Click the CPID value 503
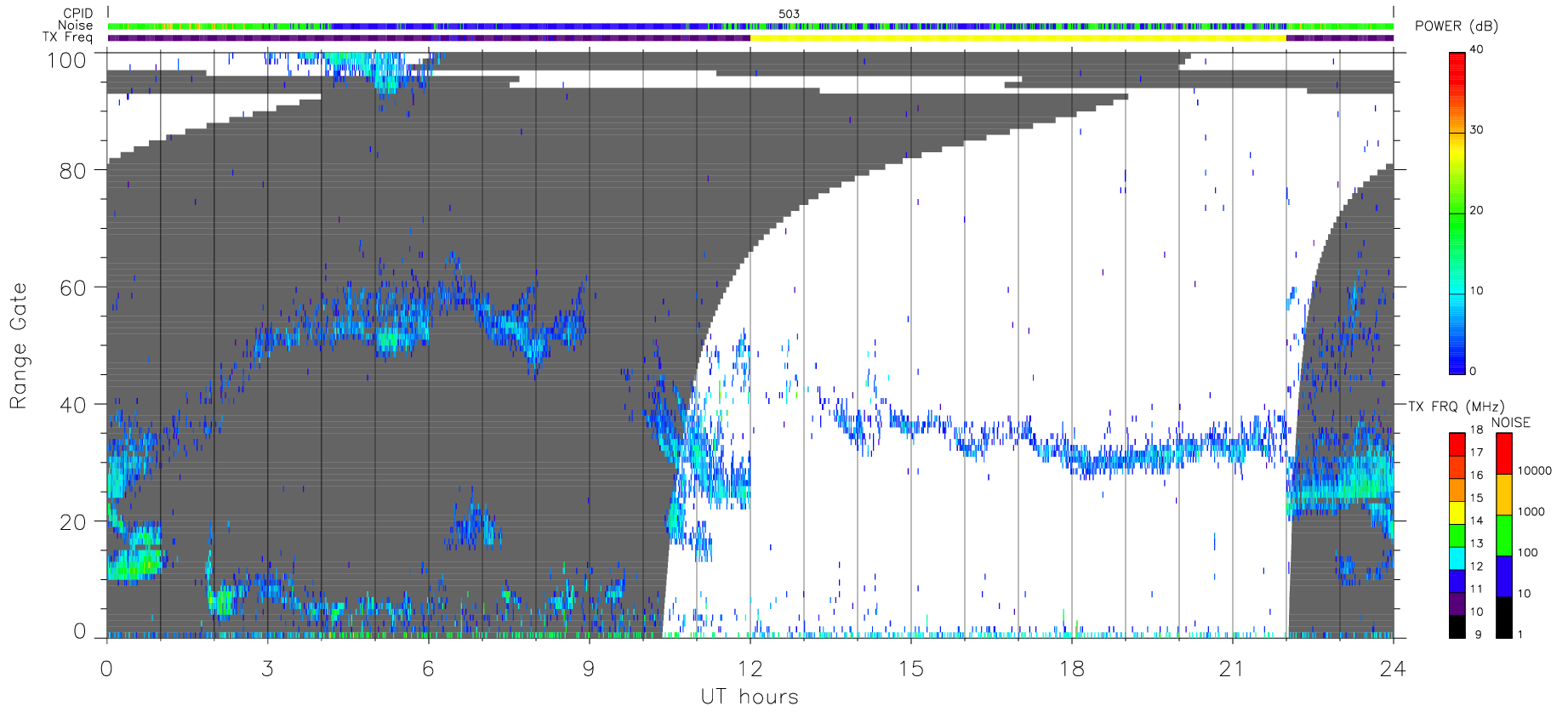The height and width of the screenshot is (723, 1568). (x=789, y=14)
